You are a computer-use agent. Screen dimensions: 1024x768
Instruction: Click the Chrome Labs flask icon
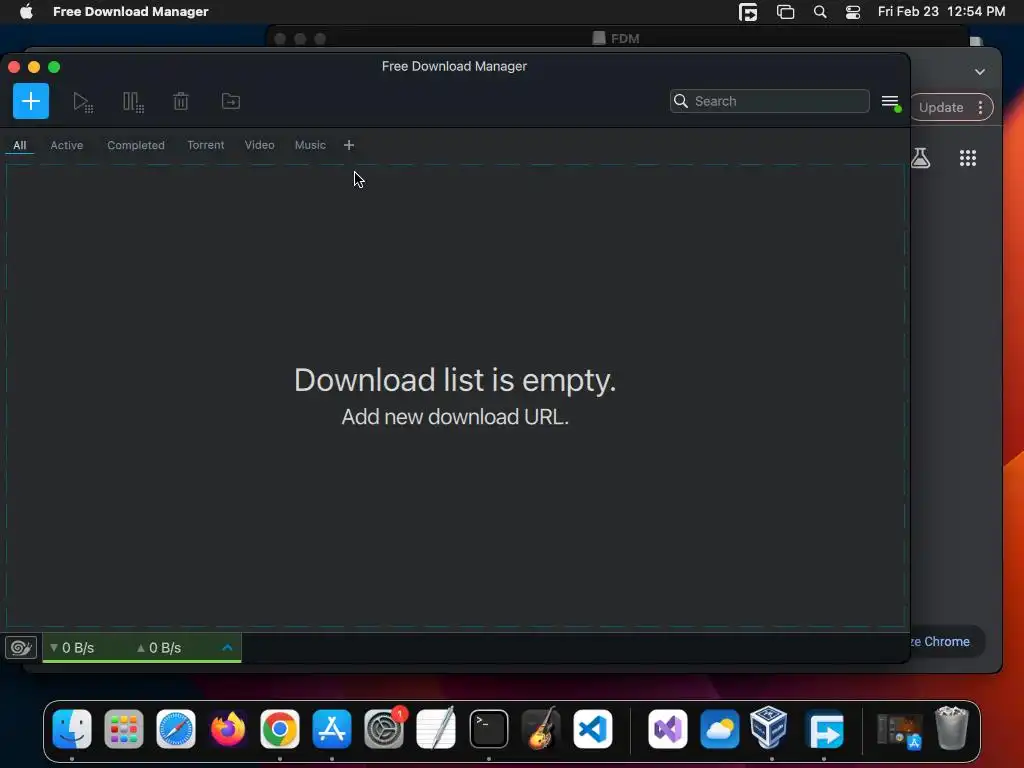tap(920, 158)
